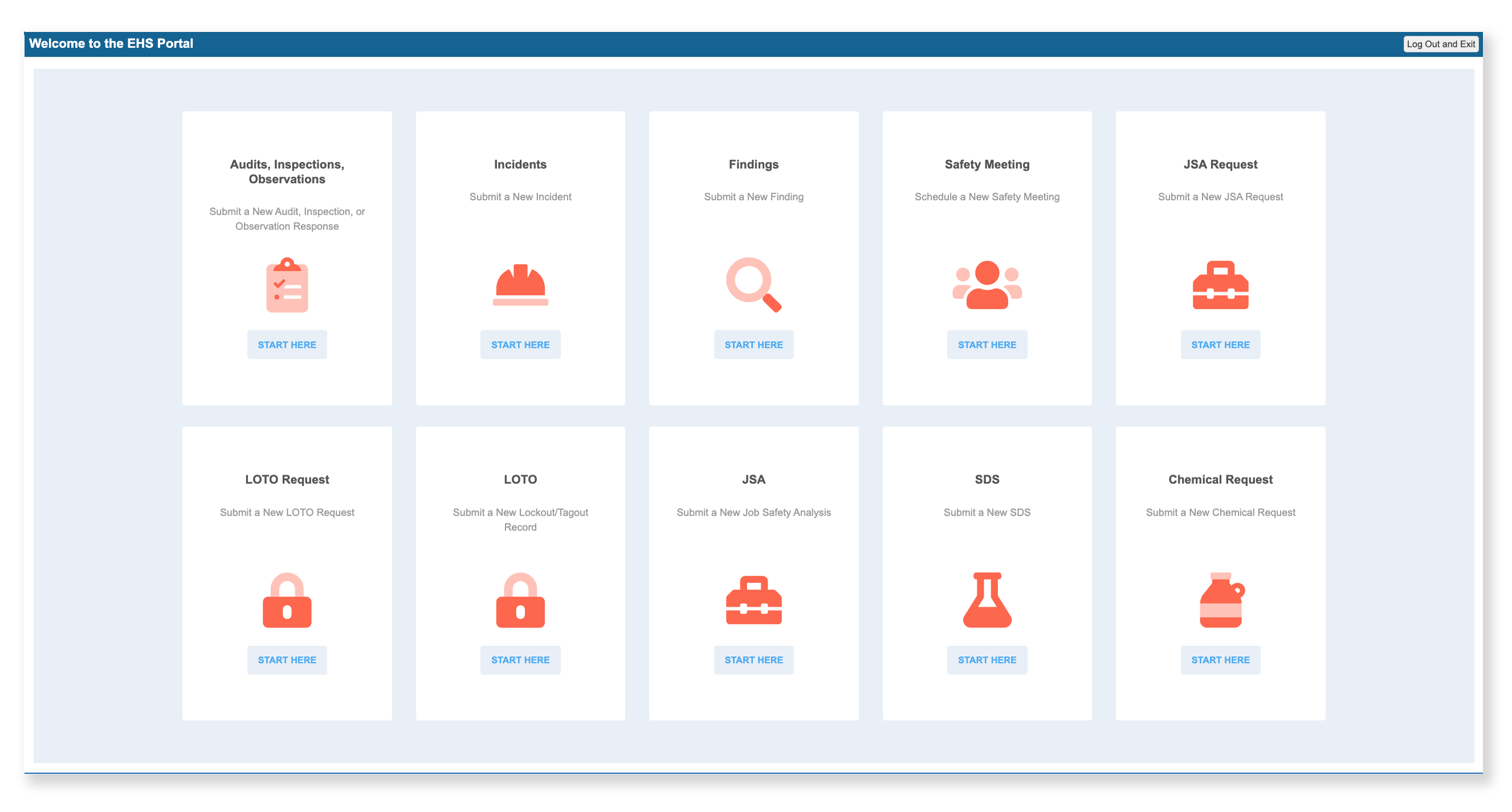Click the magnifying glass icon on Findings card
The width and height of the screenshot is (1512, 812).
(x=753, y=285)
